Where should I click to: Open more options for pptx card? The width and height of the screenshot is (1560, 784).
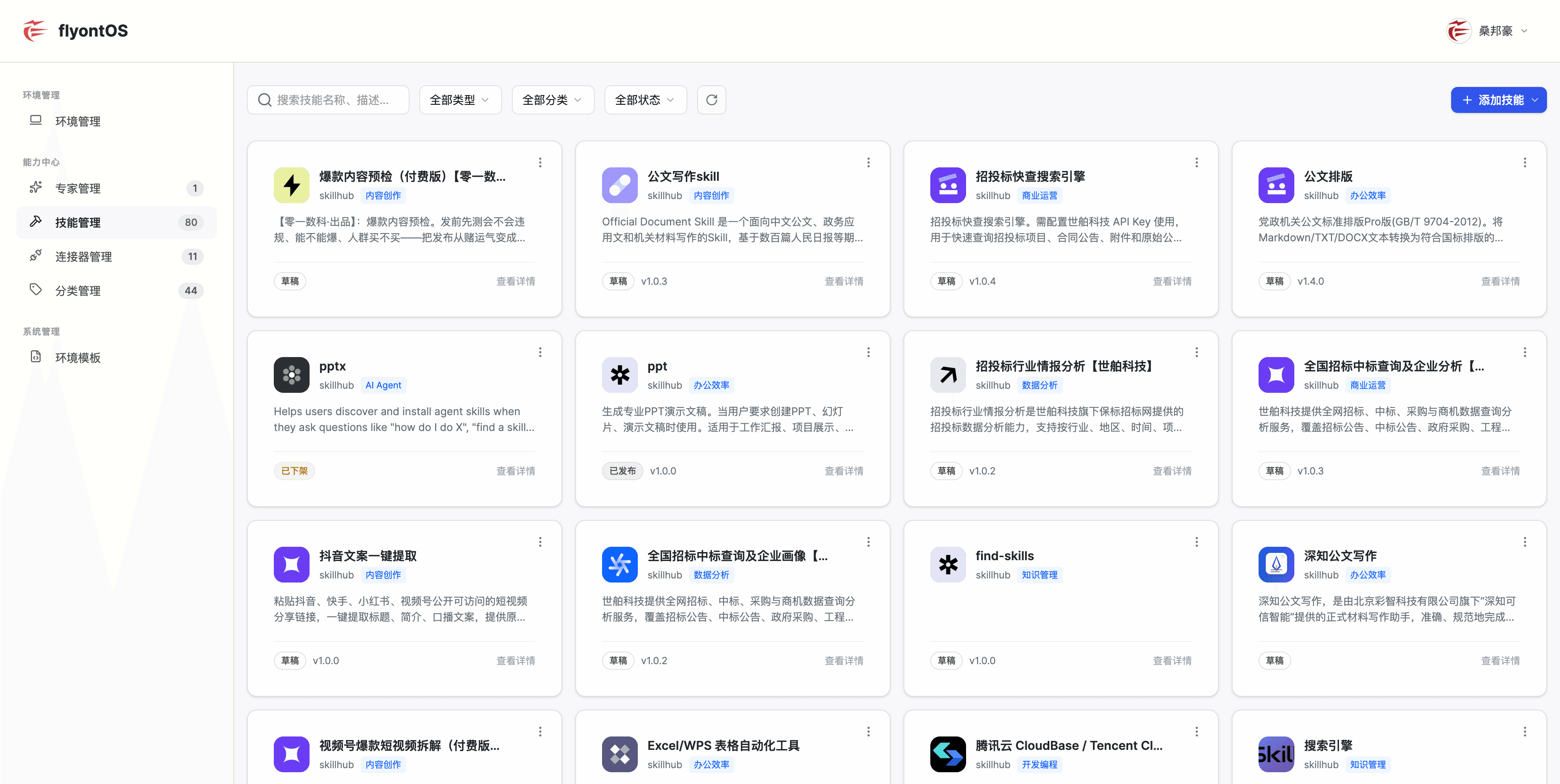click(x=540, y=352)
